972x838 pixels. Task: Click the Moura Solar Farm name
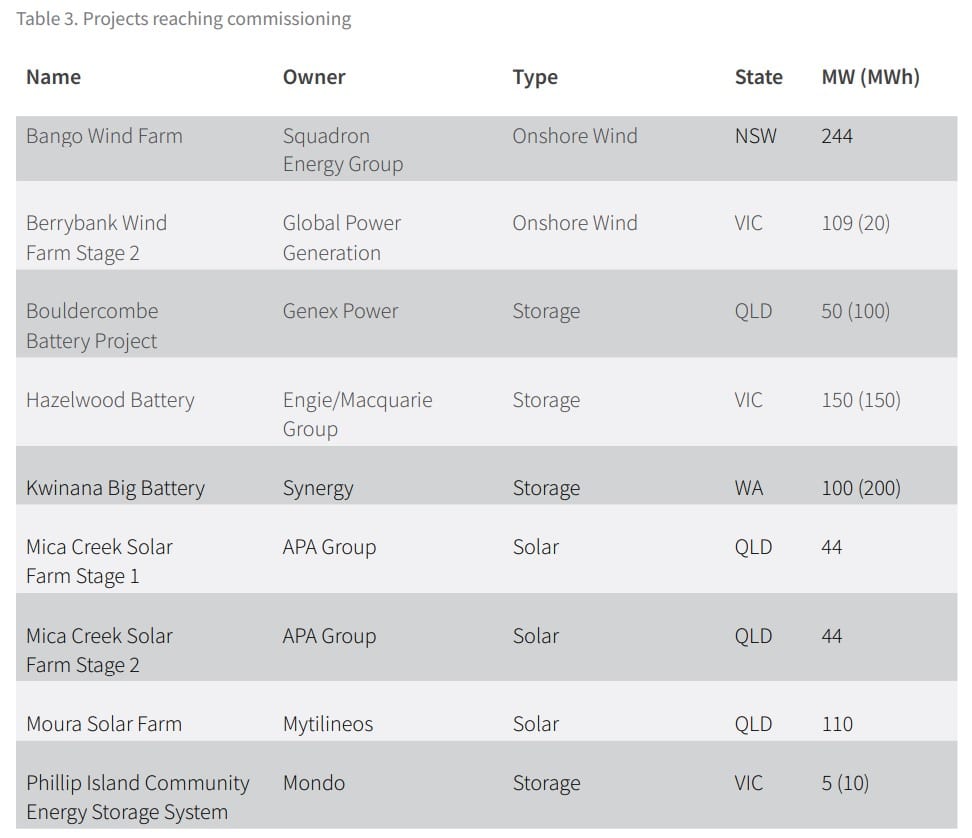(104, 724)
